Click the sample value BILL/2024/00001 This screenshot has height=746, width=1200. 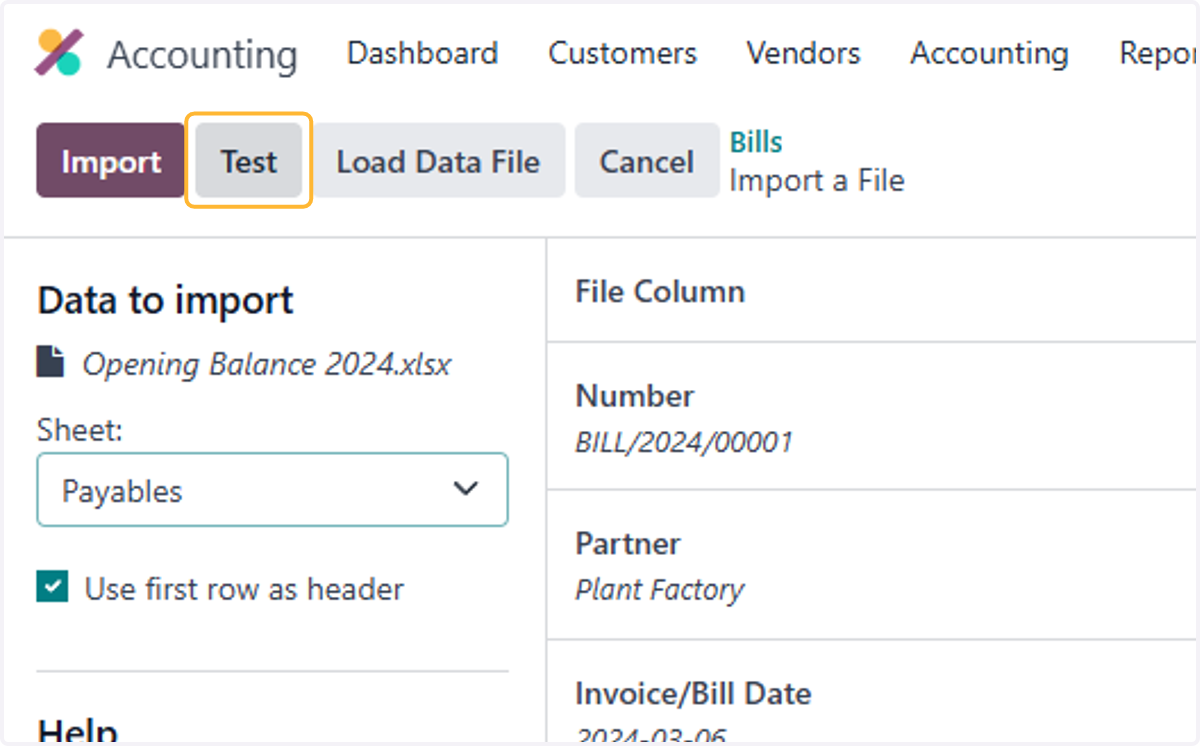click(684, 442)
